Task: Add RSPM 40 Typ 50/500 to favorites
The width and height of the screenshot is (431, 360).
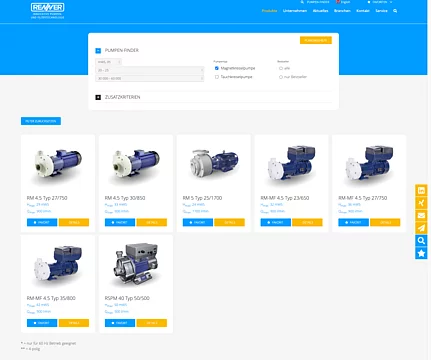Action: [x=120, y=323]
